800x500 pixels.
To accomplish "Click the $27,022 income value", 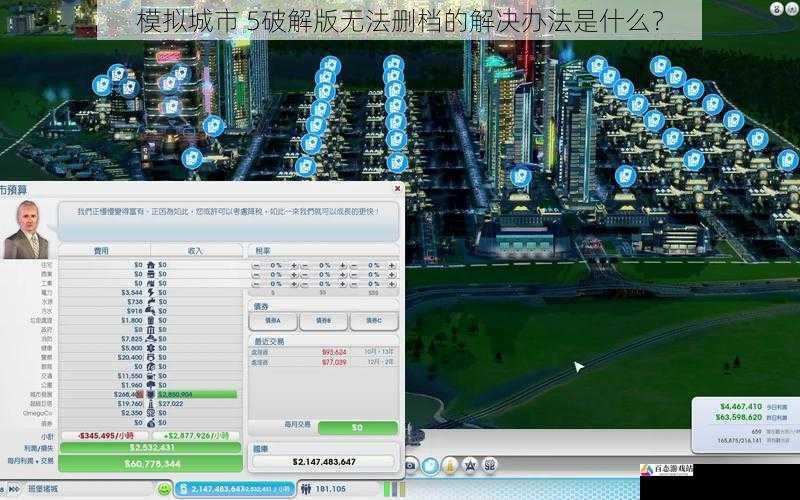I will click(170, 404).
